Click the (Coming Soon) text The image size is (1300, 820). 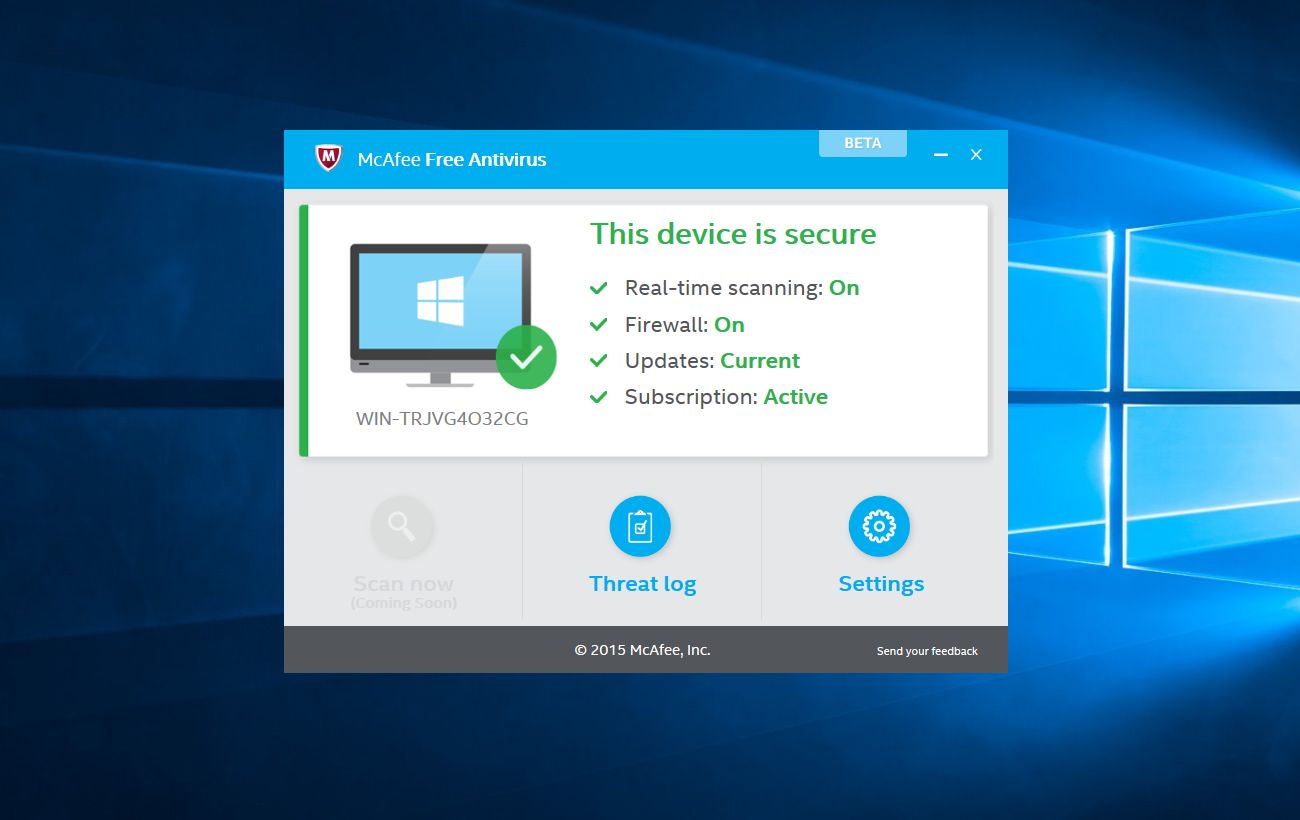403,603
